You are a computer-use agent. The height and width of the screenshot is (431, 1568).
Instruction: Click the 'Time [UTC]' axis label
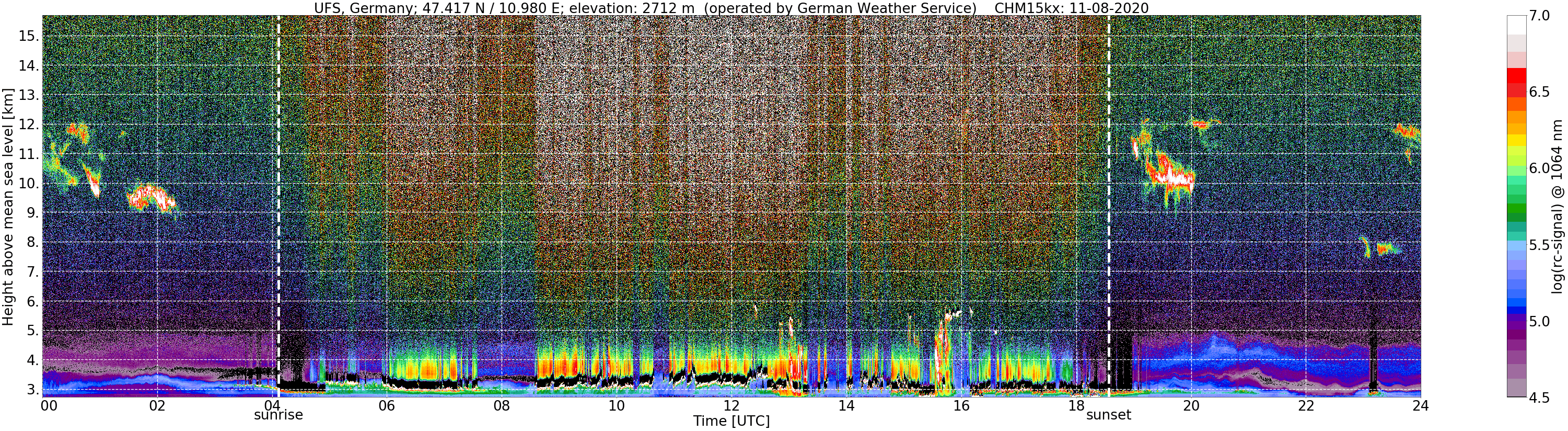[x=731, y=421]
